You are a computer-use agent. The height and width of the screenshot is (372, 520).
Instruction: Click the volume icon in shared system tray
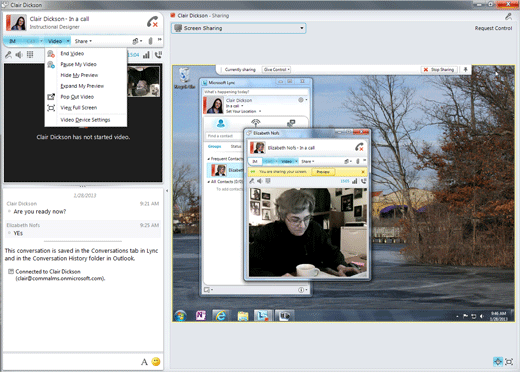click(481, 316)
